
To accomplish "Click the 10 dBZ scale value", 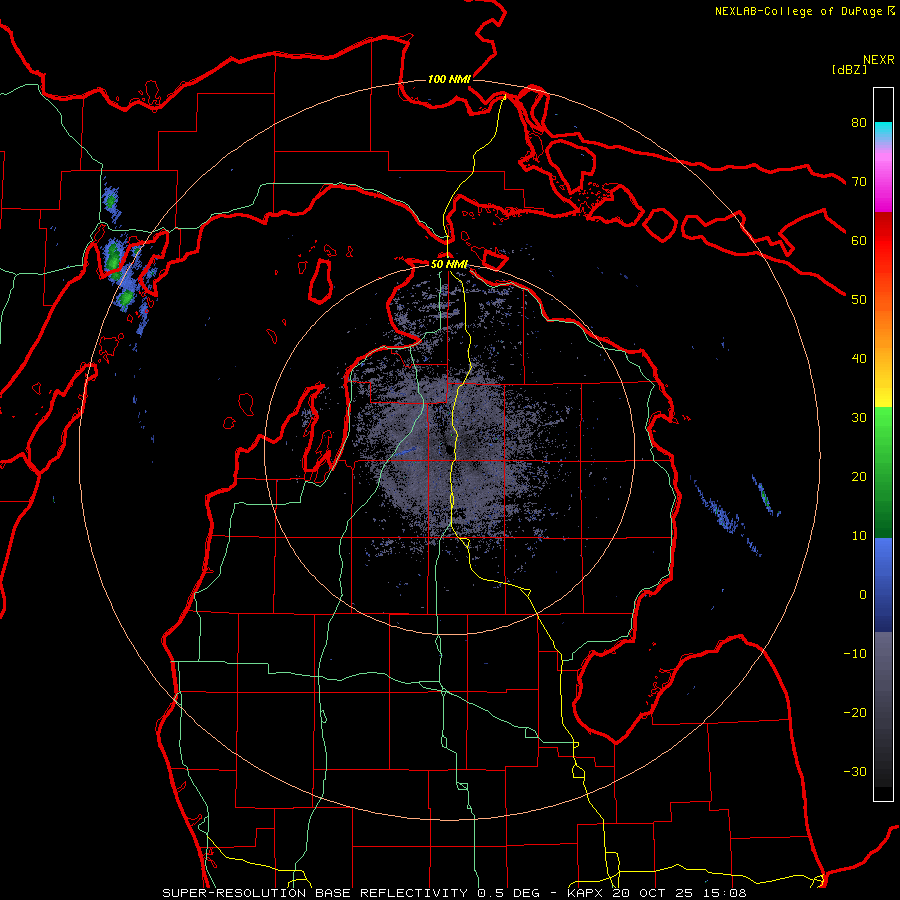I will (x=859, y=536).
